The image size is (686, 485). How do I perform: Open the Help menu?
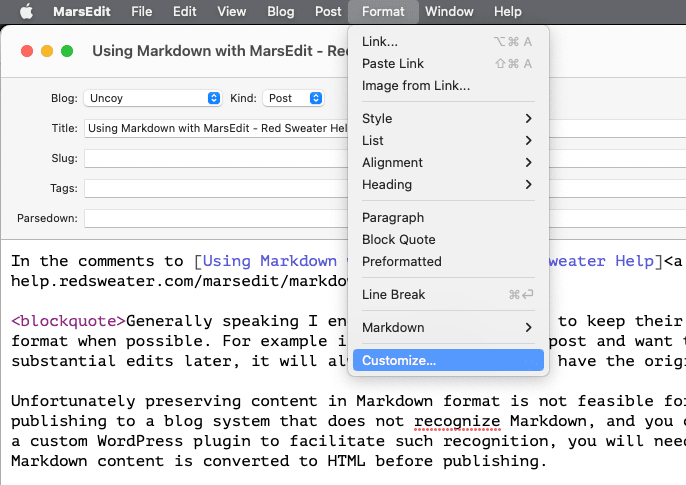click(508, 11)
